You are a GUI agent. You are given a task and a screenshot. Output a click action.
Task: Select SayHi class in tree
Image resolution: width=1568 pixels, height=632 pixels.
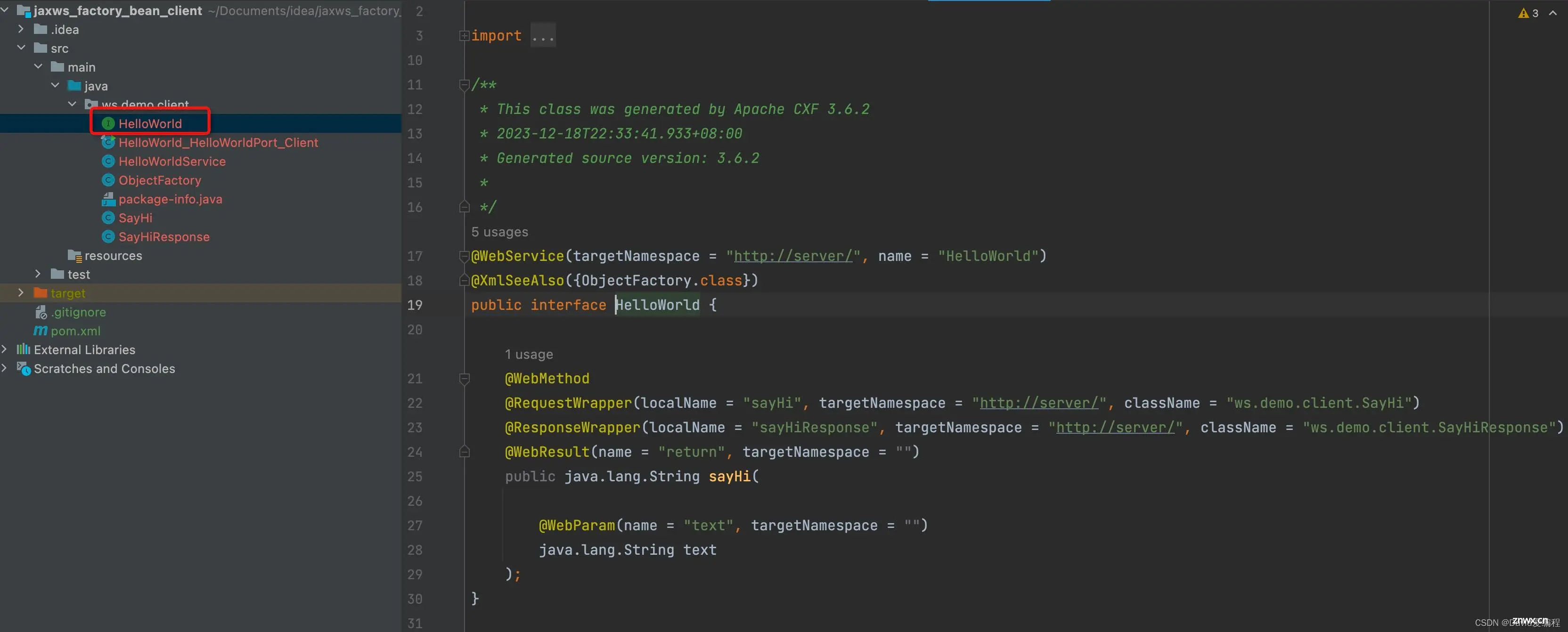[x=135, y=218]
